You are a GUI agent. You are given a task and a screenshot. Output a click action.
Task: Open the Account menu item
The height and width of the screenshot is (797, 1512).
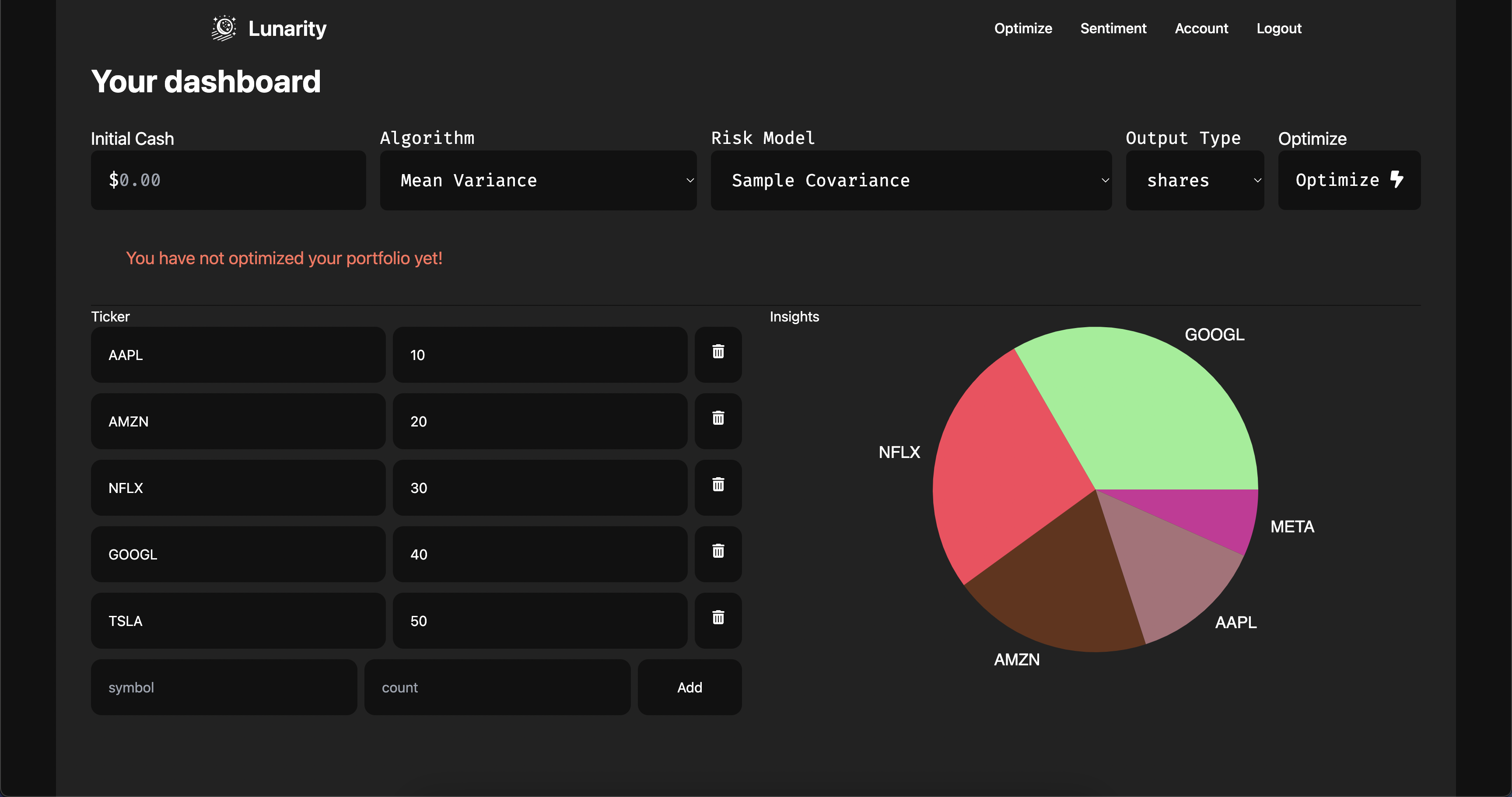[x=1201, y=28]
